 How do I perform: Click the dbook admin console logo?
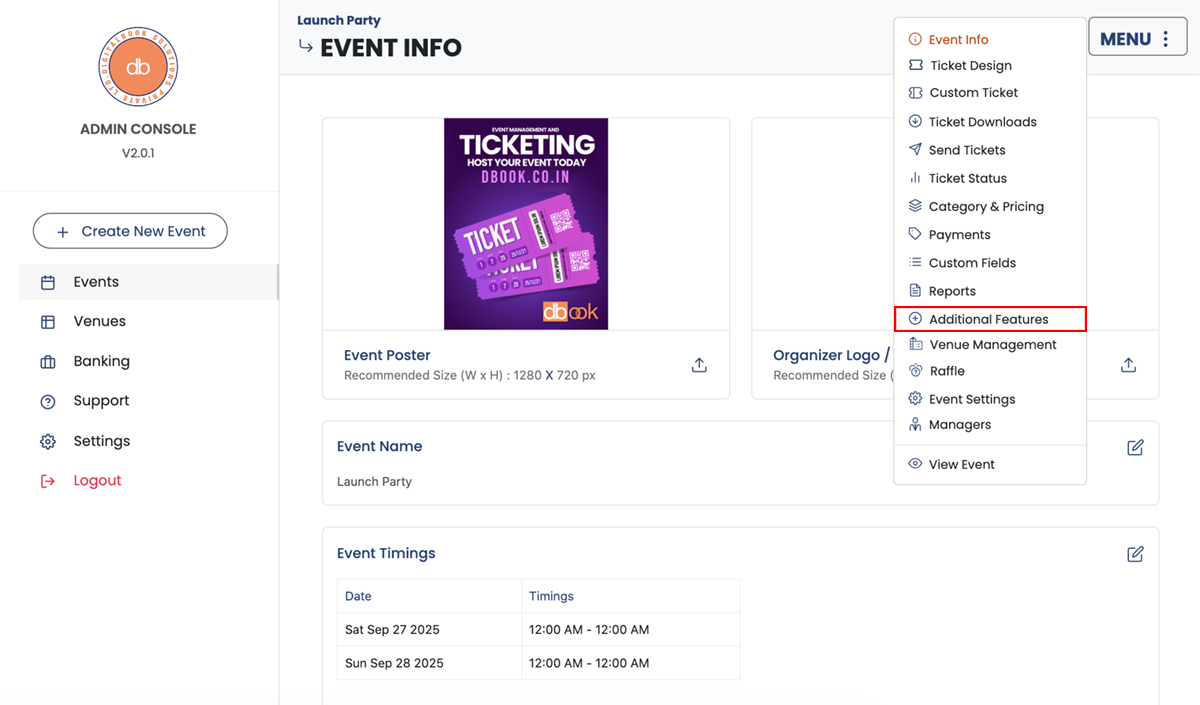[139, 67]
